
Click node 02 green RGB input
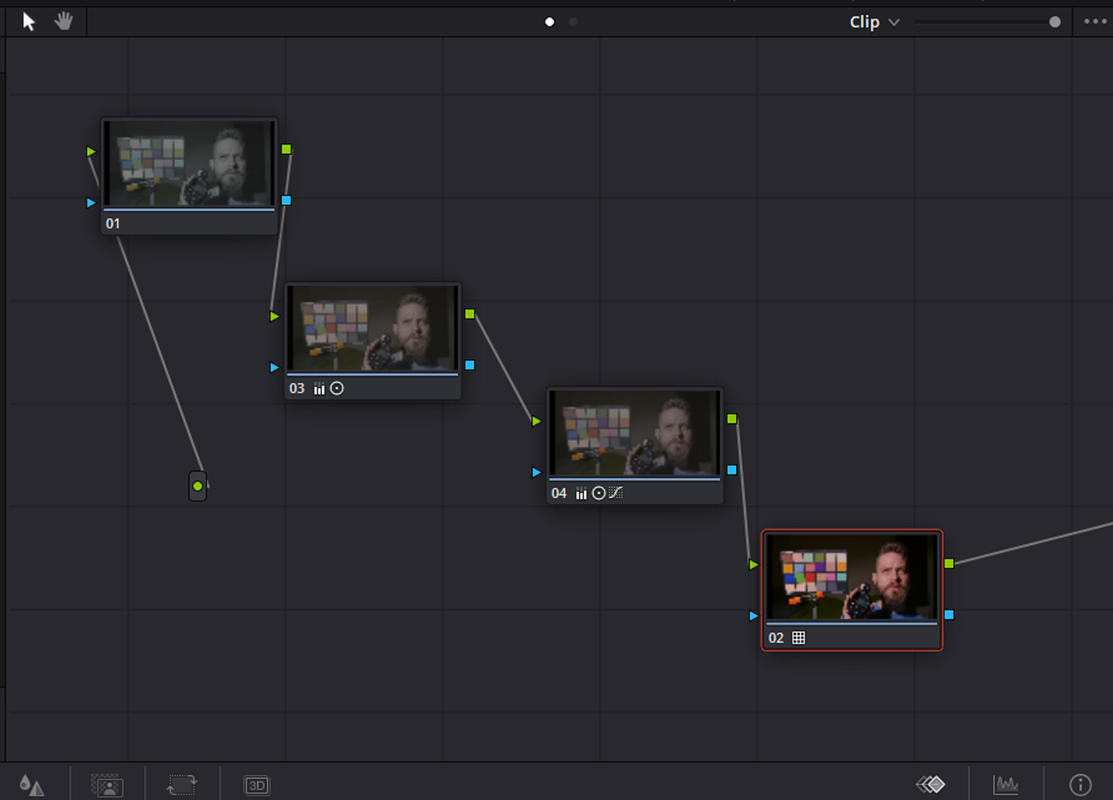click(754, 564)
